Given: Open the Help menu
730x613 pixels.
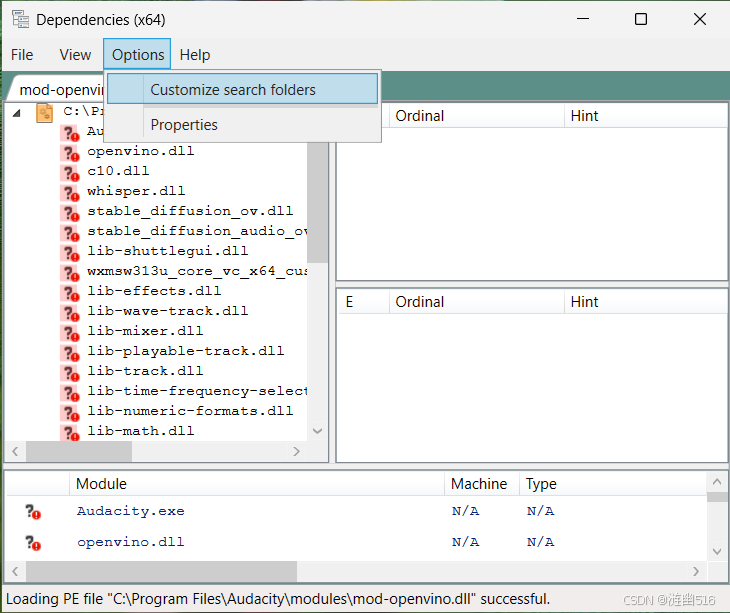Looking at the screenshot, I should pyautogui.click(x=195, y=55).
